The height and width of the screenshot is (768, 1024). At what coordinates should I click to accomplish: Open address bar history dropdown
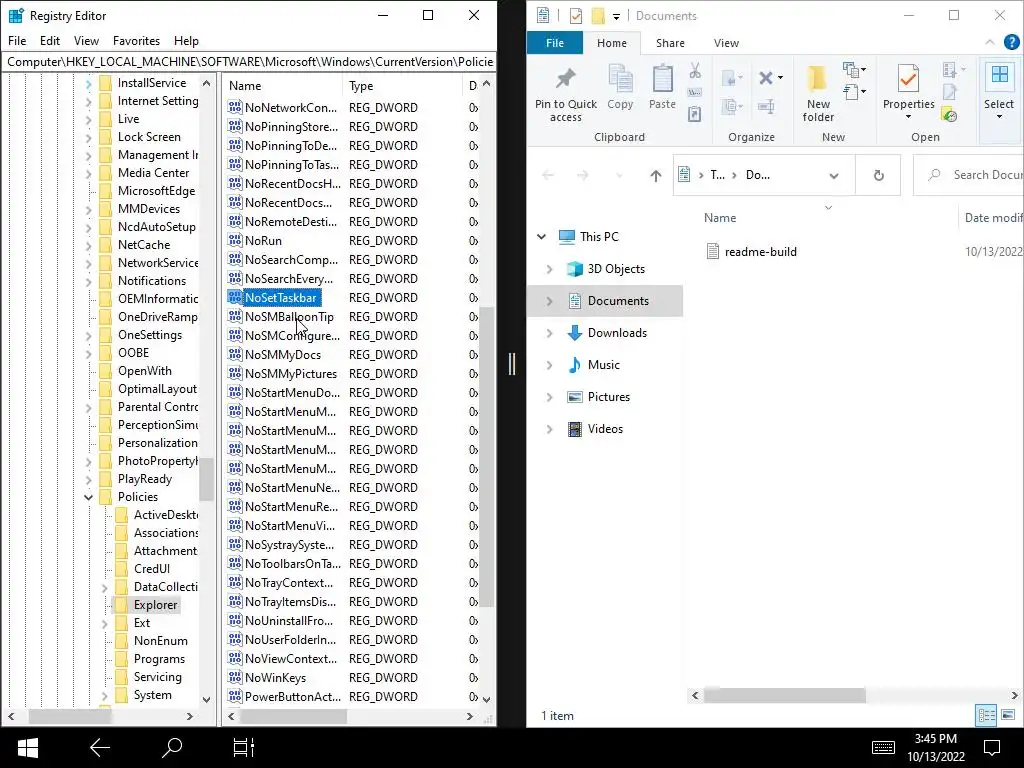(834, 175)
